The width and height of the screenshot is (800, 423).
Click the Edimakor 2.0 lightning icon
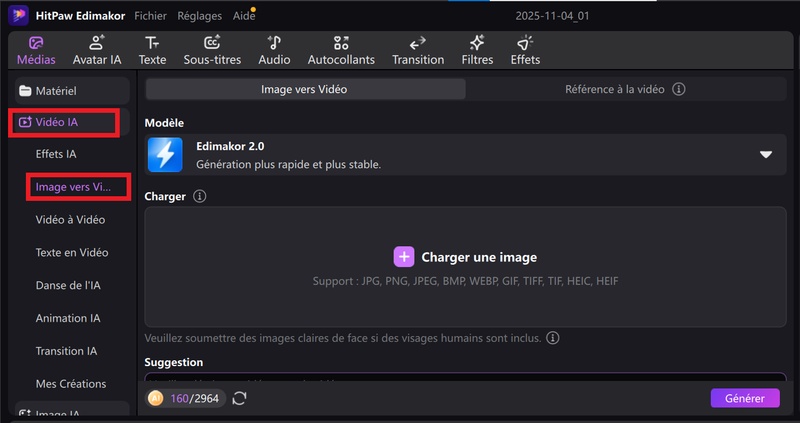[x=165, y=155]
